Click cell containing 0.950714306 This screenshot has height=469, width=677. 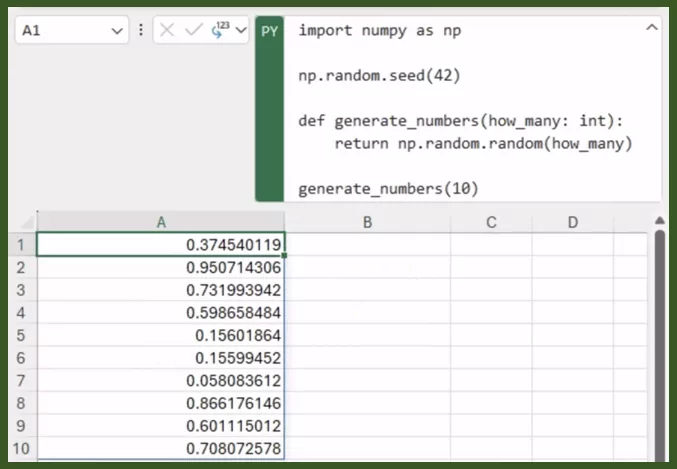coord(160,267)
